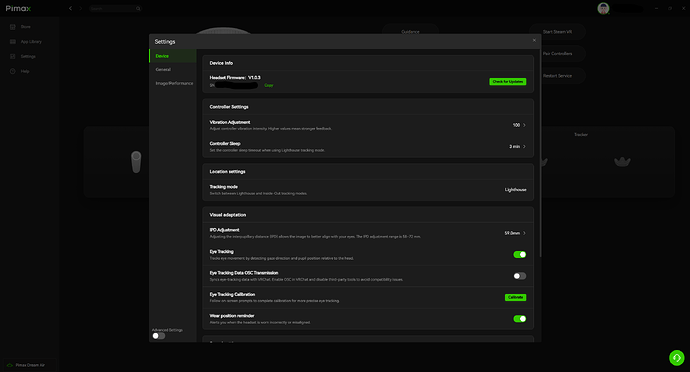
Task: Click Start Steam VR button
Action: 557,32
